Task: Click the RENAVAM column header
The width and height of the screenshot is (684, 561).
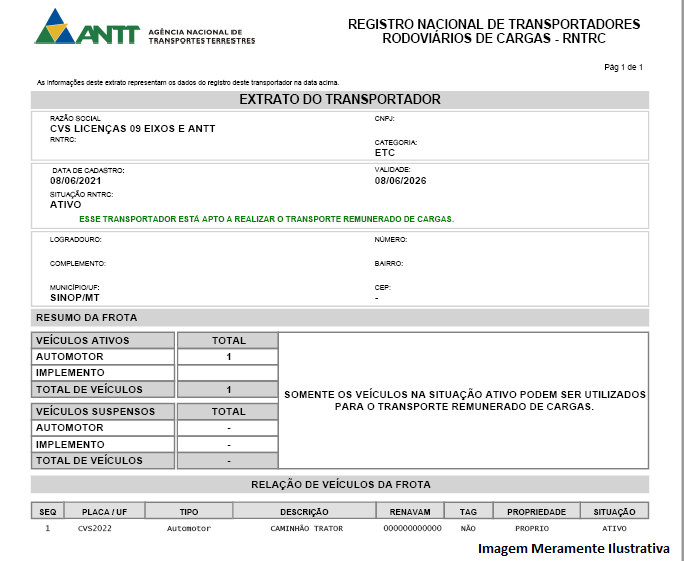Action: tap(412, 511)
